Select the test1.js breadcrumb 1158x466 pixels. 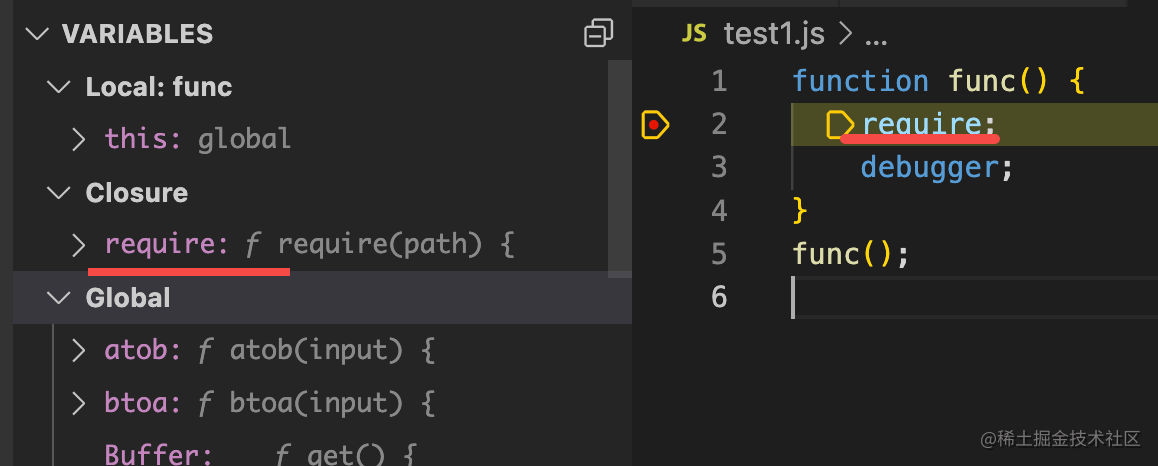(x=774, y=34)
